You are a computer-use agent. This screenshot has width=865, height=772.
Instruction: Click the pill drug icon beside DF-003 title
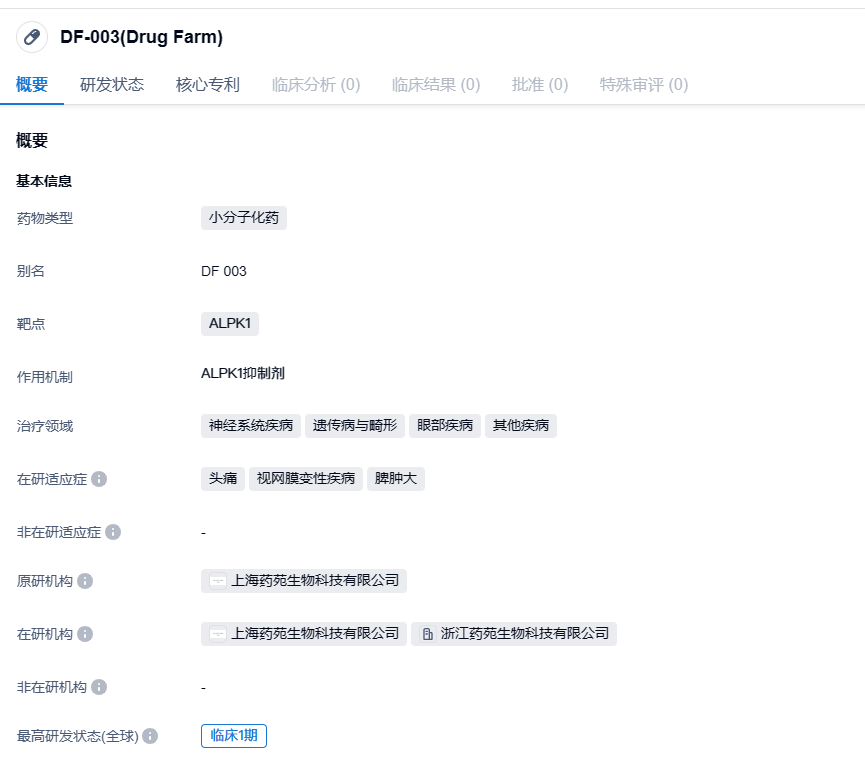tap(32, 37)
